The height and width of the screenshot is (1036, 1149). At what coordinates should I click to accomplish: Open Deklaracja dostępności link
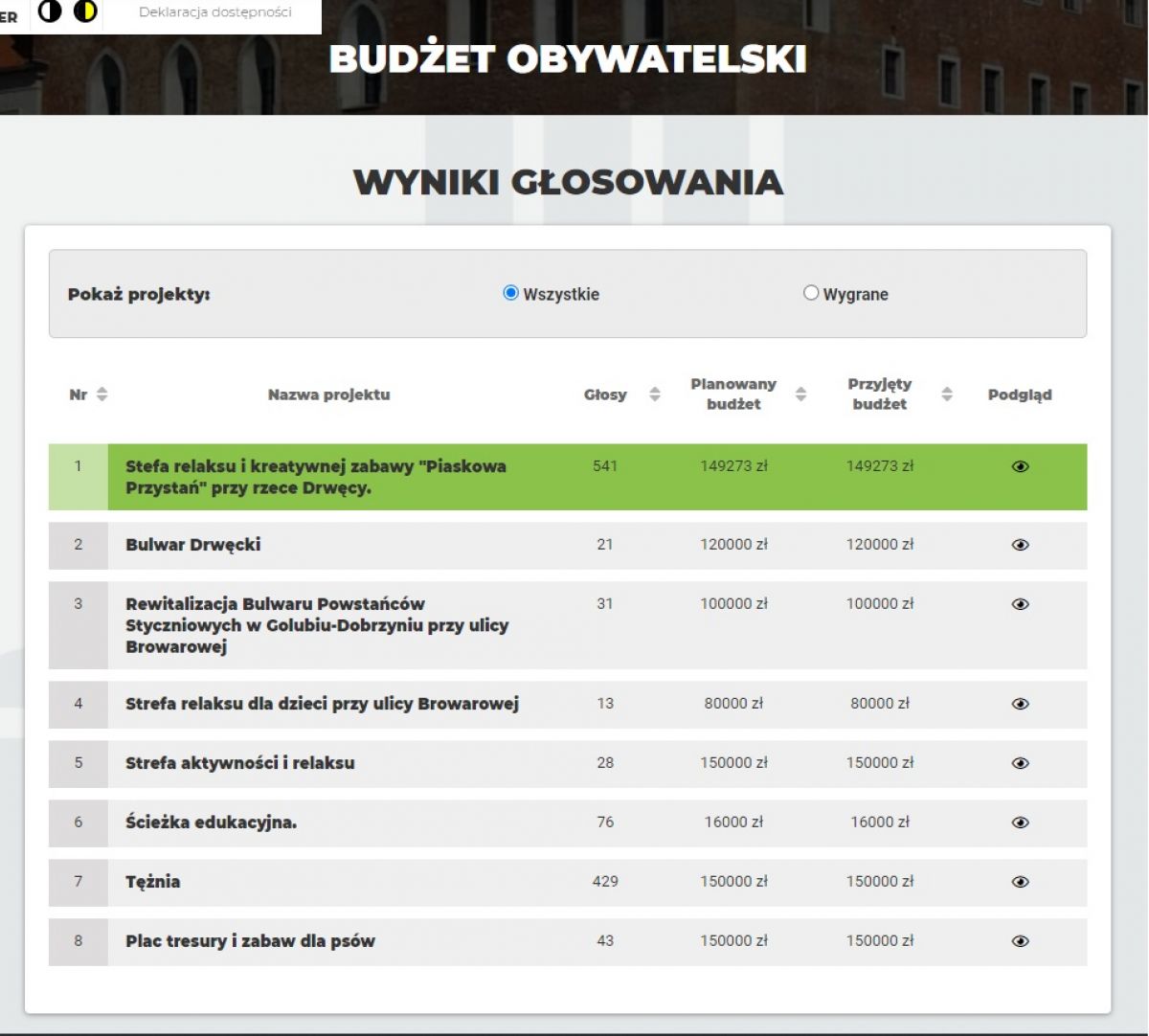215,12
